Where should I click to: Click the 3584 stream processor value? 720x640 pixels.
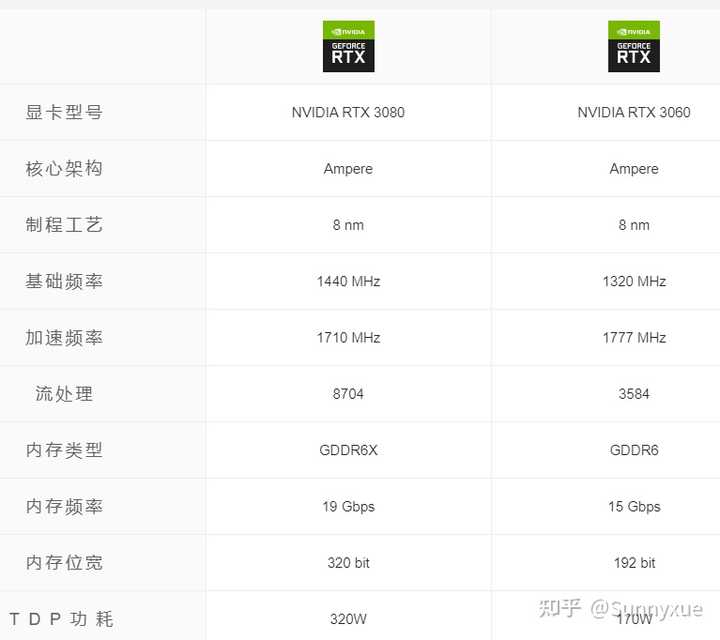pos(634,394)
